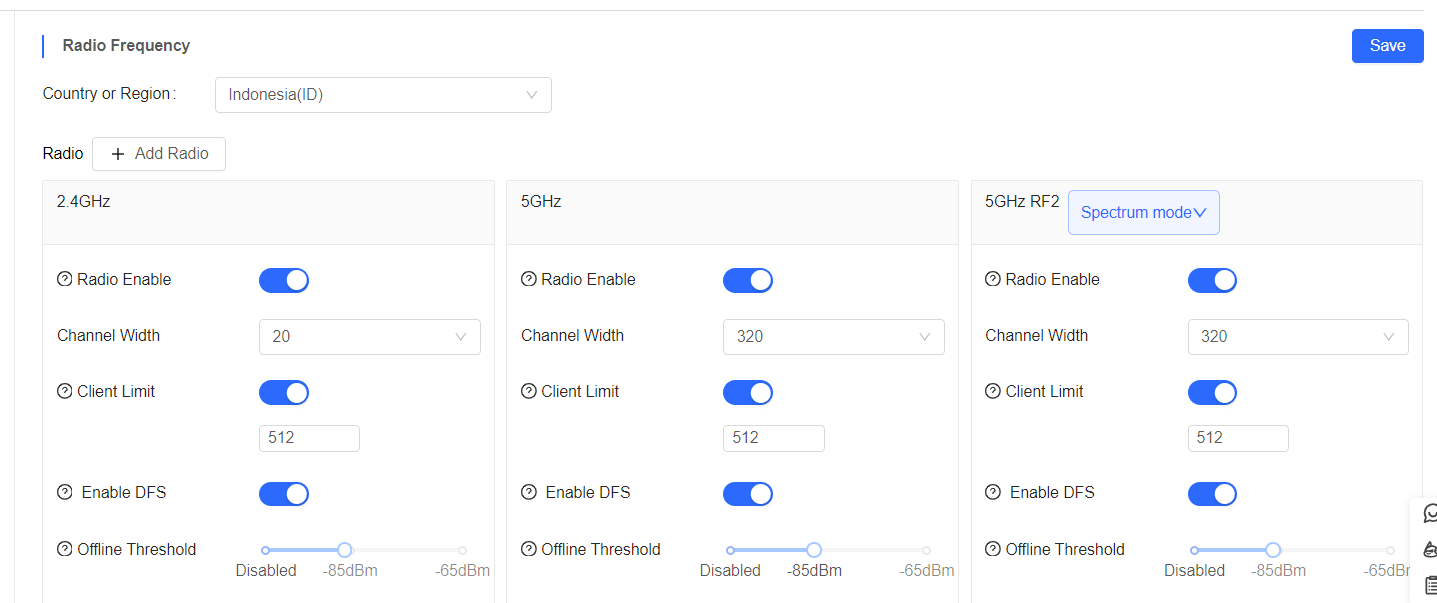This screenshot has height=603, width=1437.
Task: Click the document icon on the floating sidebar
Action: [x=1430, y=585]
